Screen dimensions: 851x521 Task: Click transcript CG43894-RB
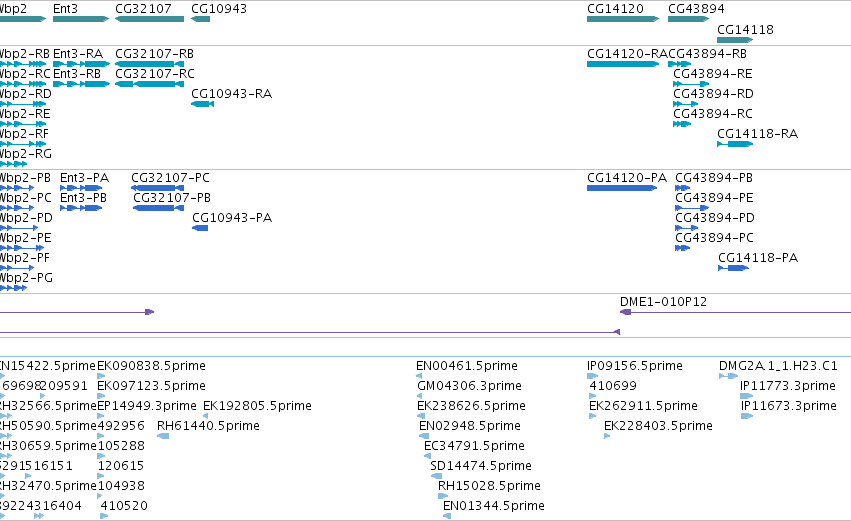pos(679,64)
